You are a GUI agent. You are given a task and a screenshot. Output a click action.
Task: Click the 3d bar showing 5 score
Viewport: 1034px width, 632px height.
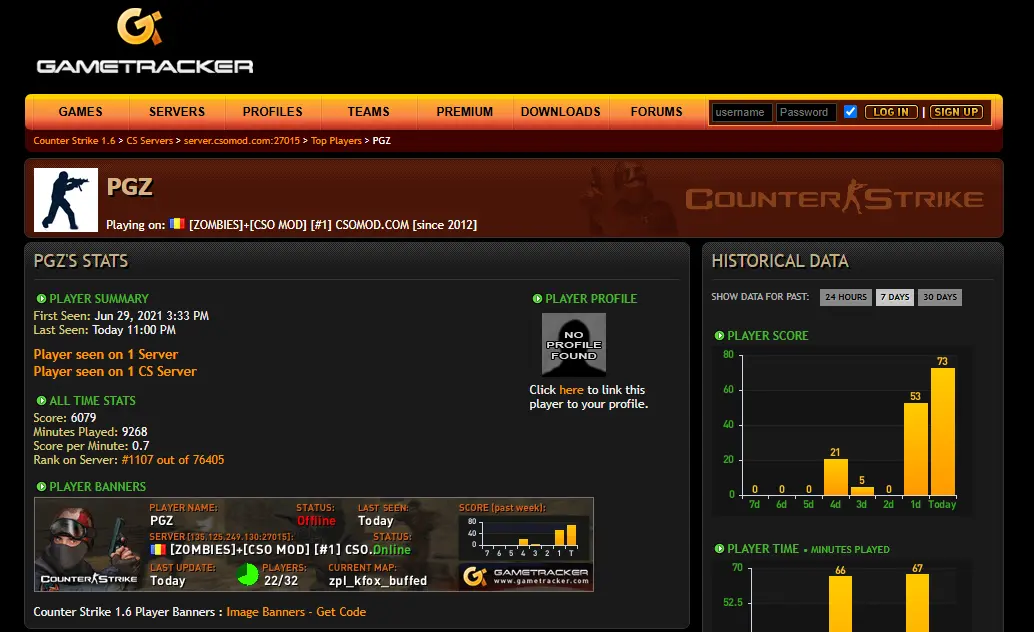(x=862, y=491)
